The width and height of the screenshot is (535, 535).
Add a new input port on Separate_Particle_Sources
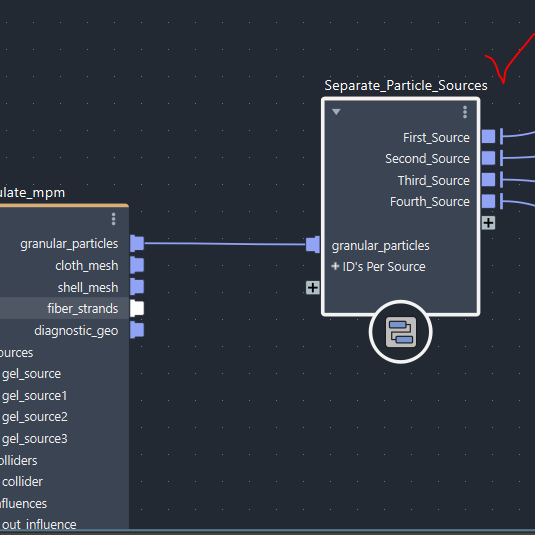click(313, 288)
